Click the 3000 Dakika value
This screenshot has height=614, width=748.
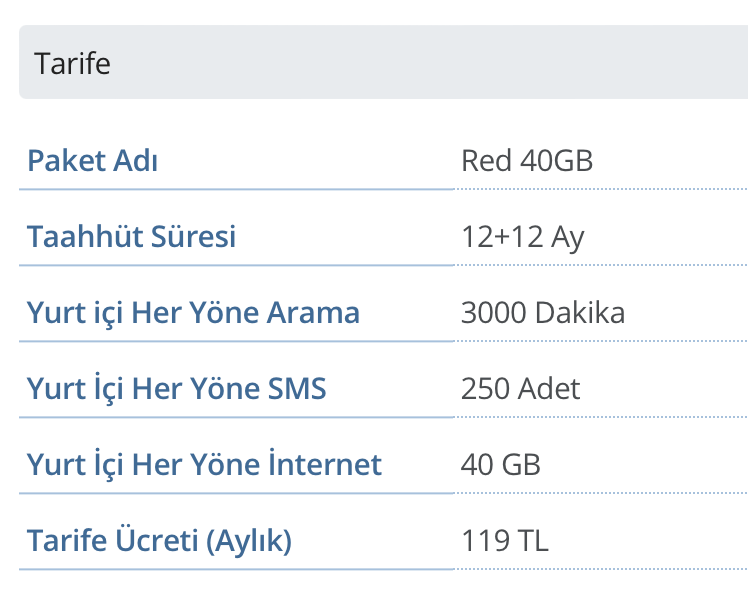point(543,313)
